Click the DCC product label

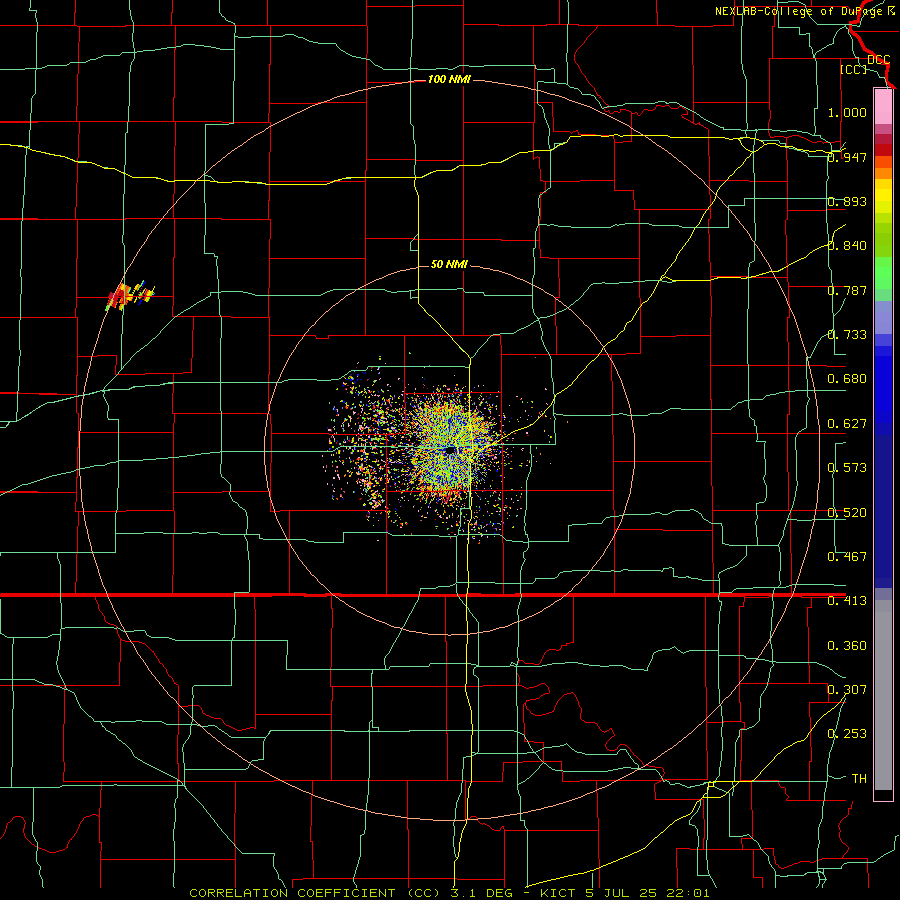[878, 60]
